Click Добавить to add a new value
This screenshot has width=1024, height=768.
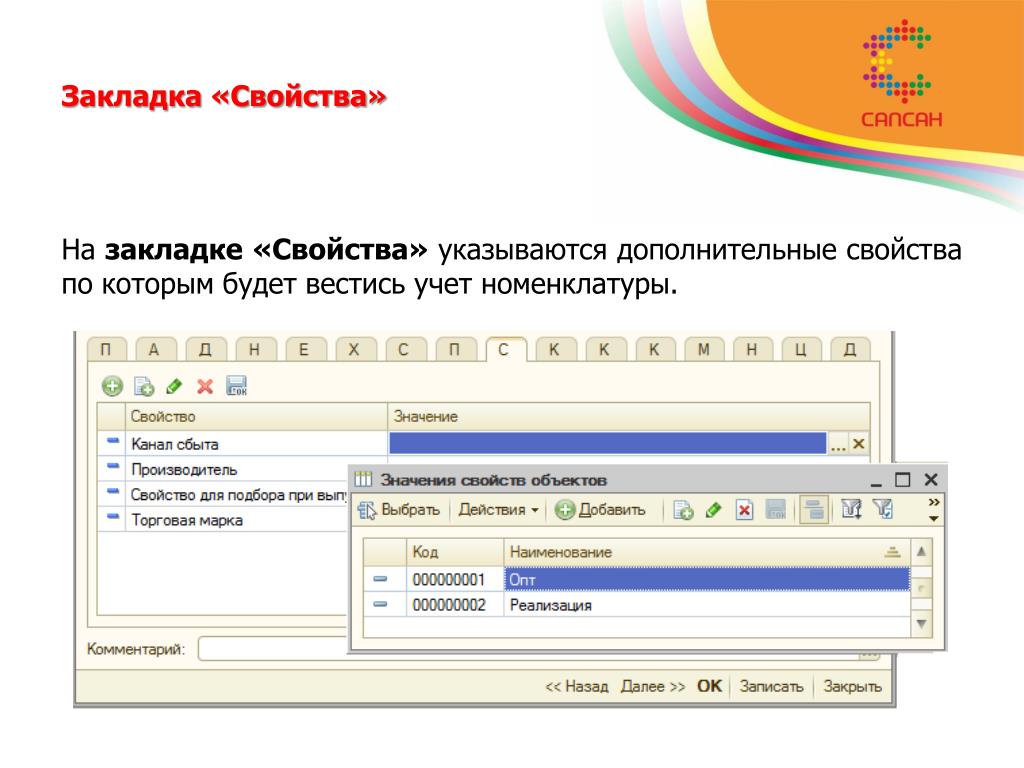600,510
